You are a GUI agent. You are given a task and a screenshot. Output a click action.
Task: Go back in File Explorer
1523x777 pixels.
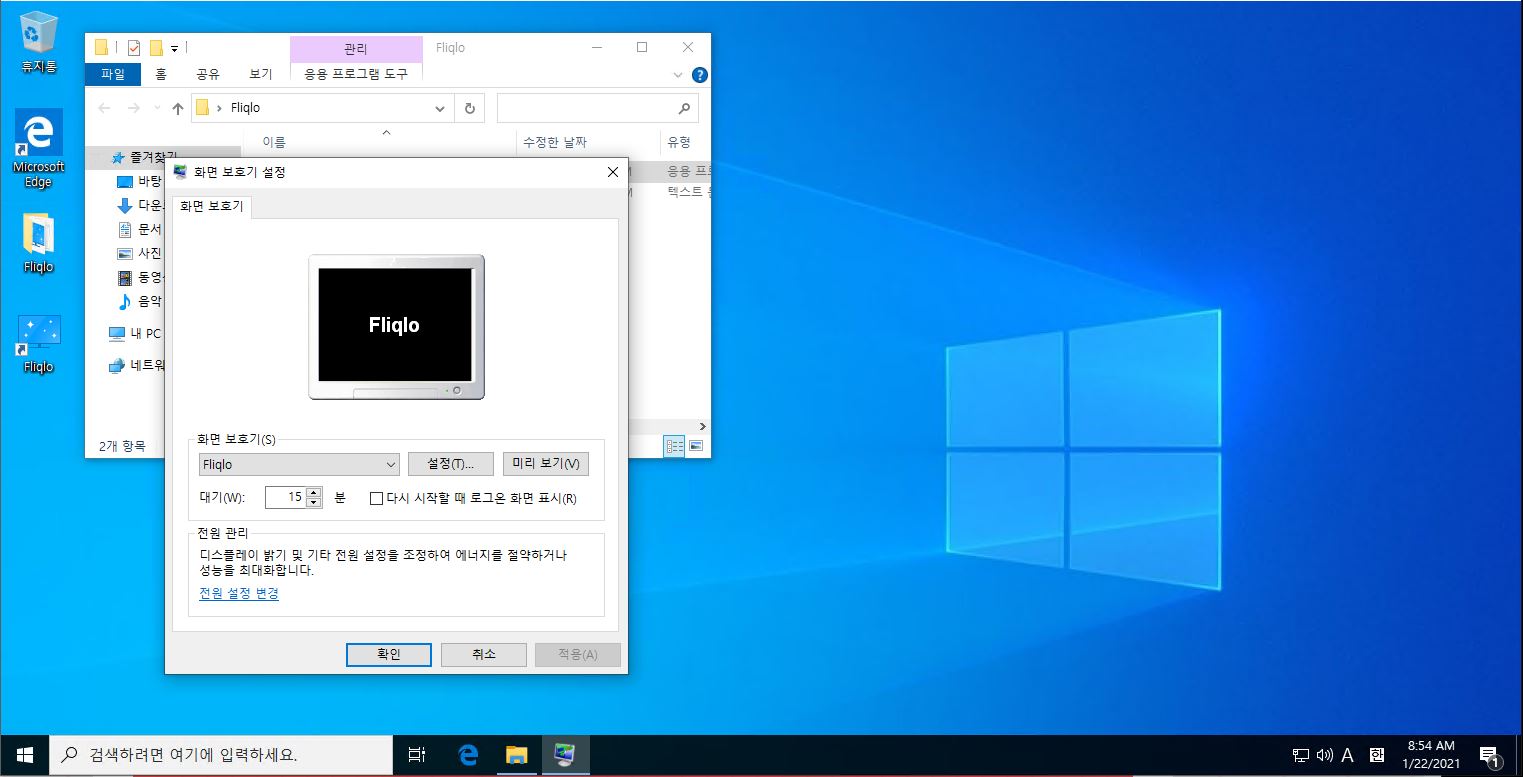pyautogui.click(x=104, y=108)
